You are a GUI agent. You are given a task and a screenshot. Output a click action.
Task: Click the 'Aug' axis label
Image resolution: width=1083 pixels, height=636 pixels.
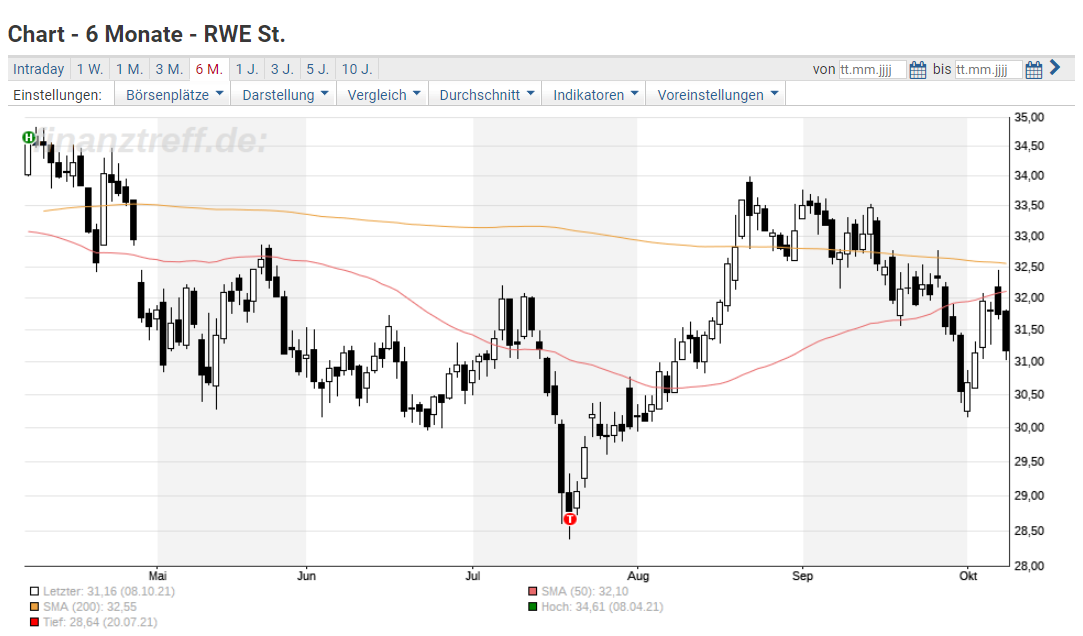638,576
